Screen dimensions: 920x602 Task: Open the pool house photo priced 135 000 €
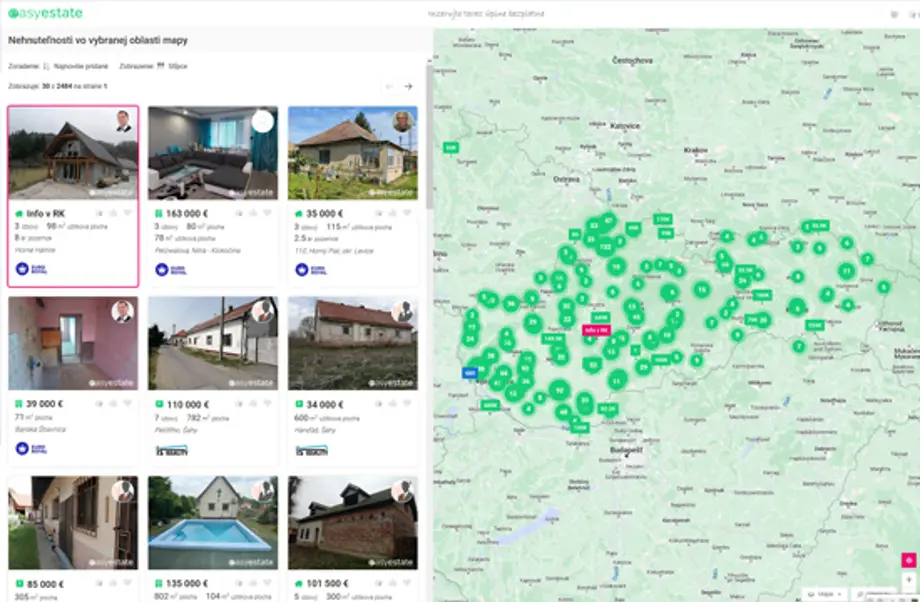(213, 522)
